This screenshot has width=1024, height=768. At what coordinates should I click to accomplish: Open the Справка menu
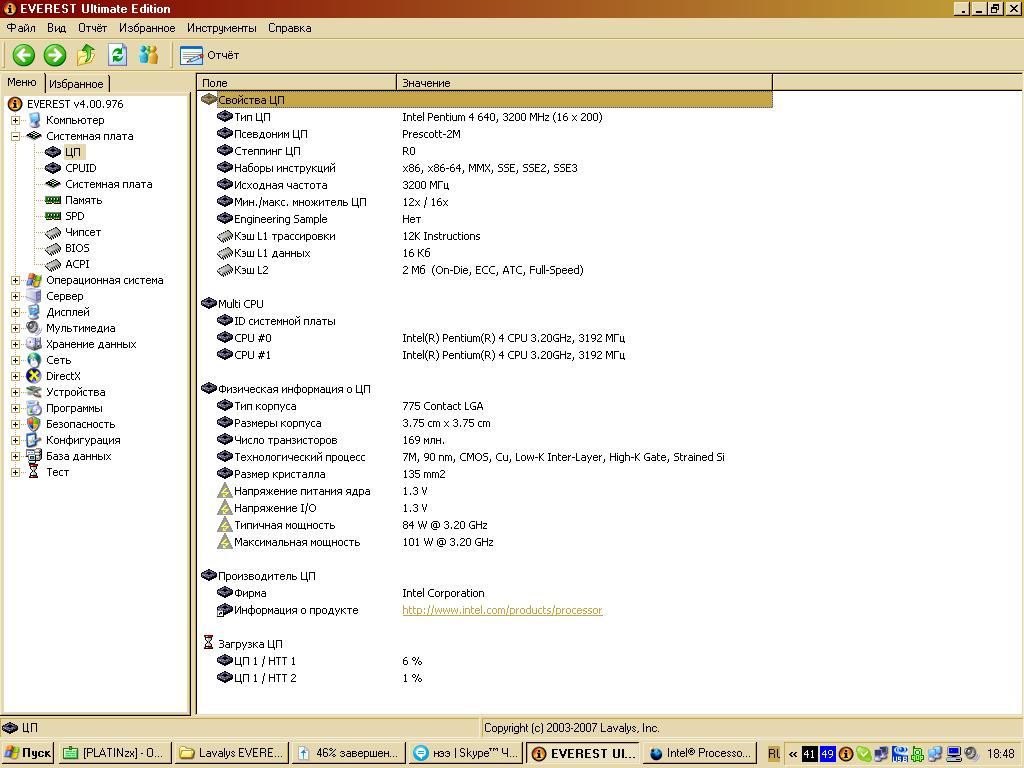pos(289,28)
